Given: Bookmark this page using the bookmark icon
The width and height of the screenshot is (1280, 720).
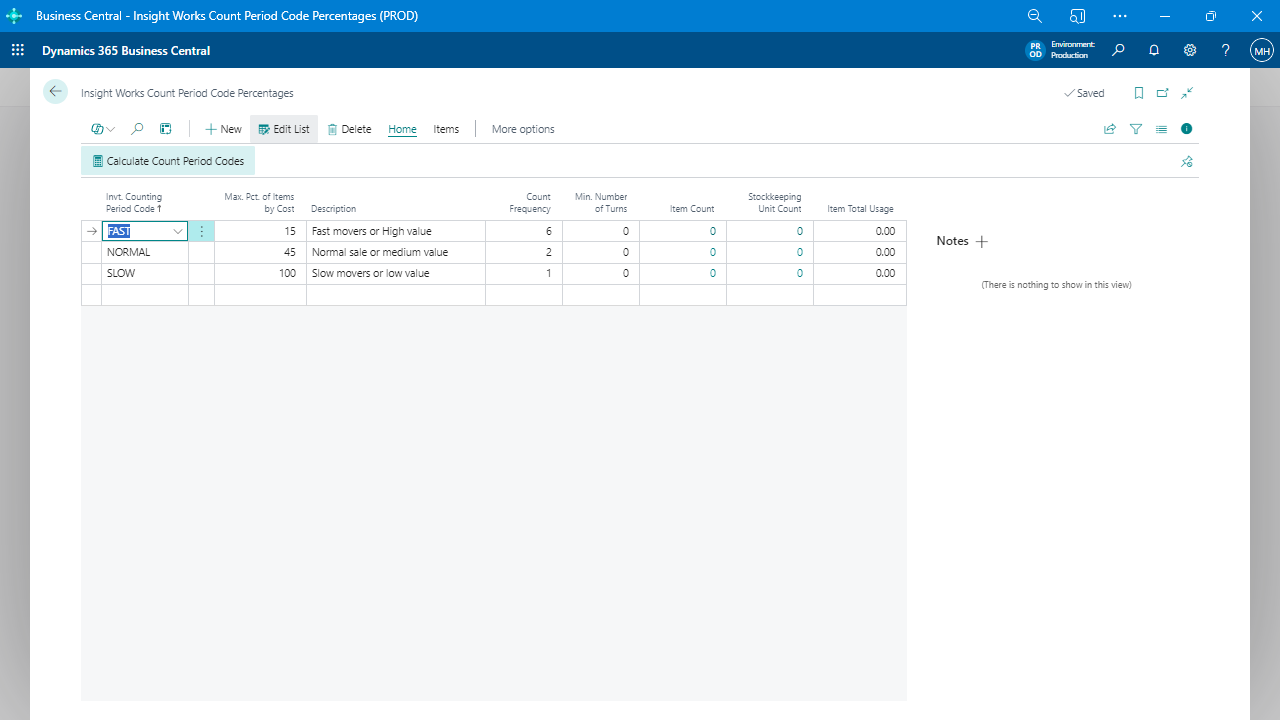Looking at the screenshot, I should coord(1138,92).
